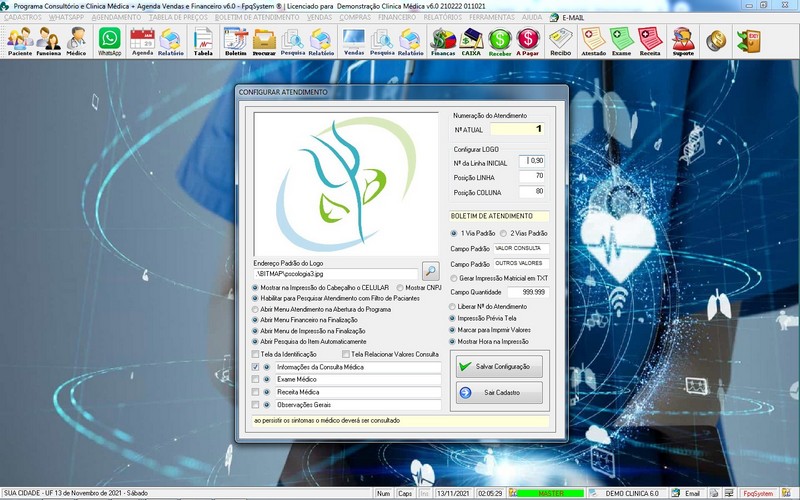The width and height of the screenshot is (800, 500).
Task: Open the Paciente registration icon
Action: tap(20, 41)
